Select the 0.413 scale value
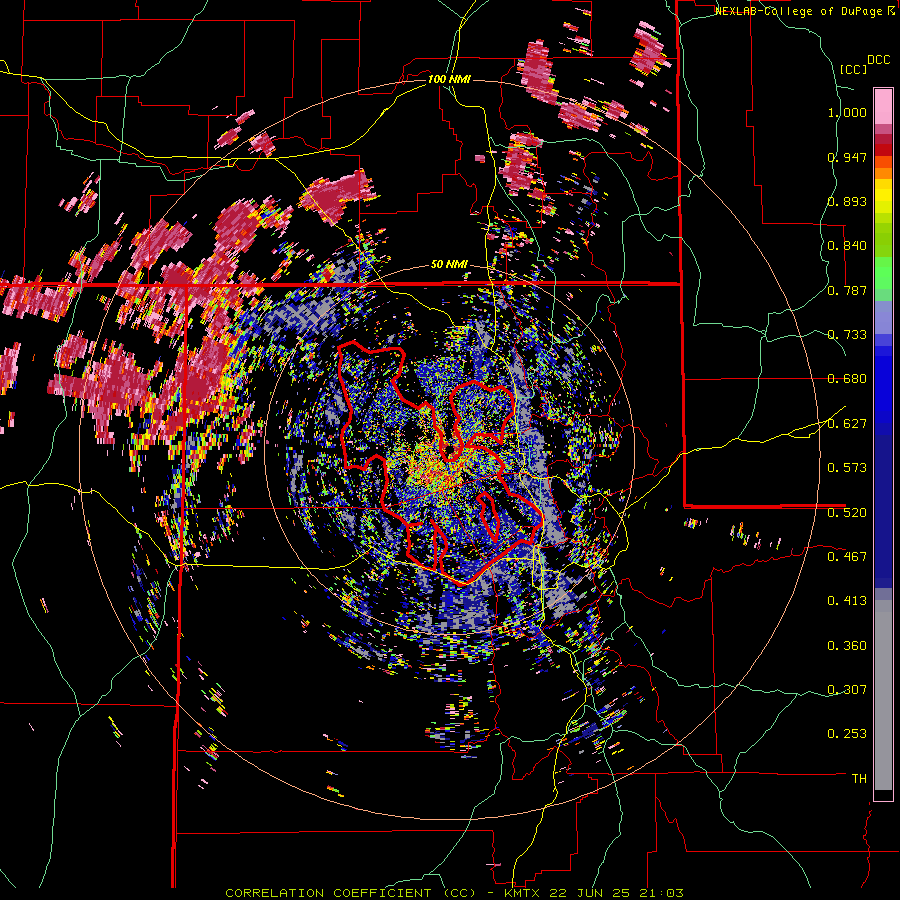This screenshot has width=900, height=900. point(847,601)
